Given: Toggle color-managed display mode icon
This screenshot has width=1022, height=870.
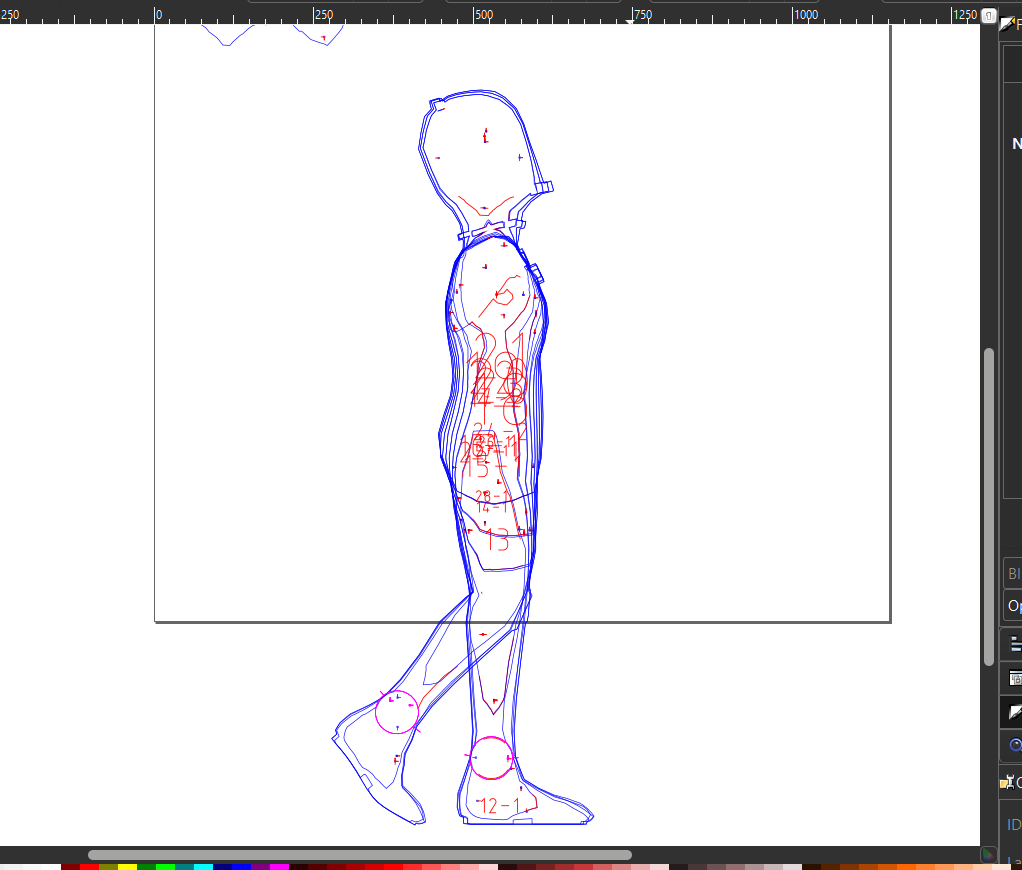Looking at the screenshot, I should (x=988, y=854).
